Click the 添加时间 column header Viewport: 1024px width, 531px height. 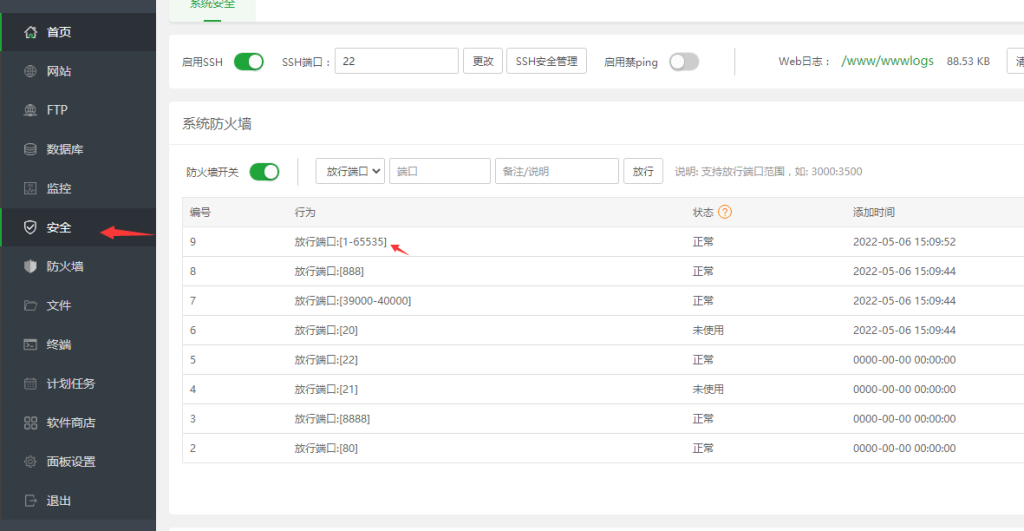pos(874,212)
